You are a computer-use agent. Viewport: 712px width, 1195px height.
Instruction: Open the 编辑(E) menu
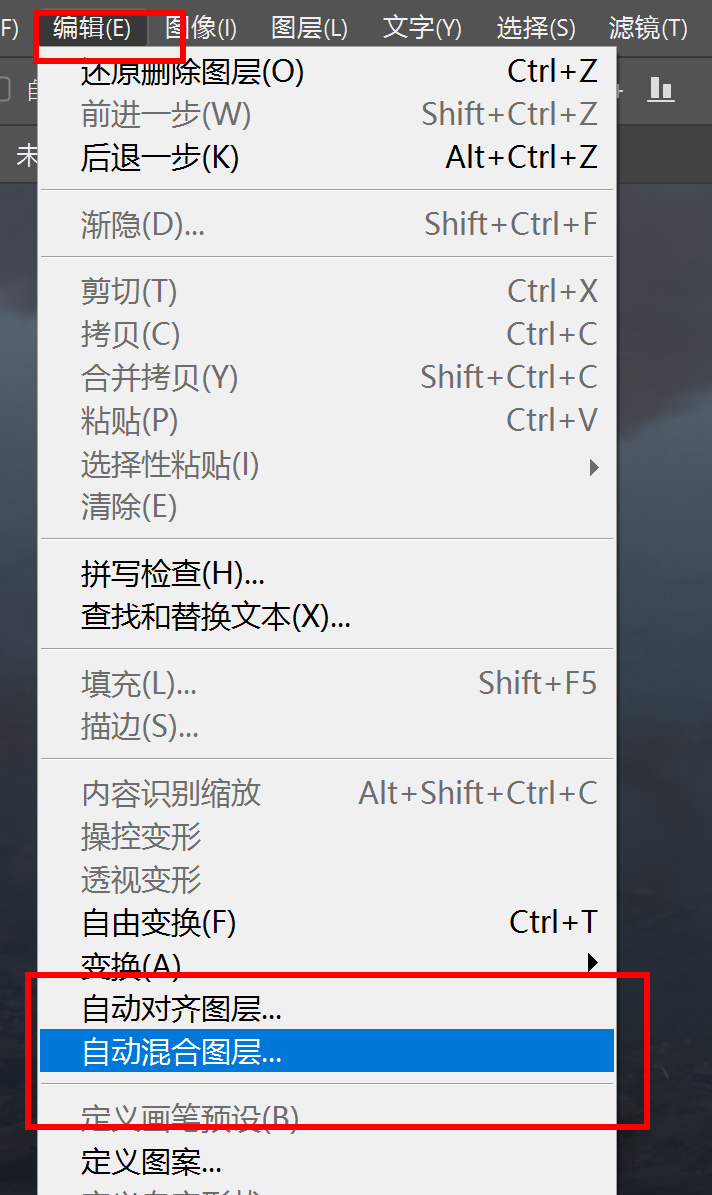point(92,28)
